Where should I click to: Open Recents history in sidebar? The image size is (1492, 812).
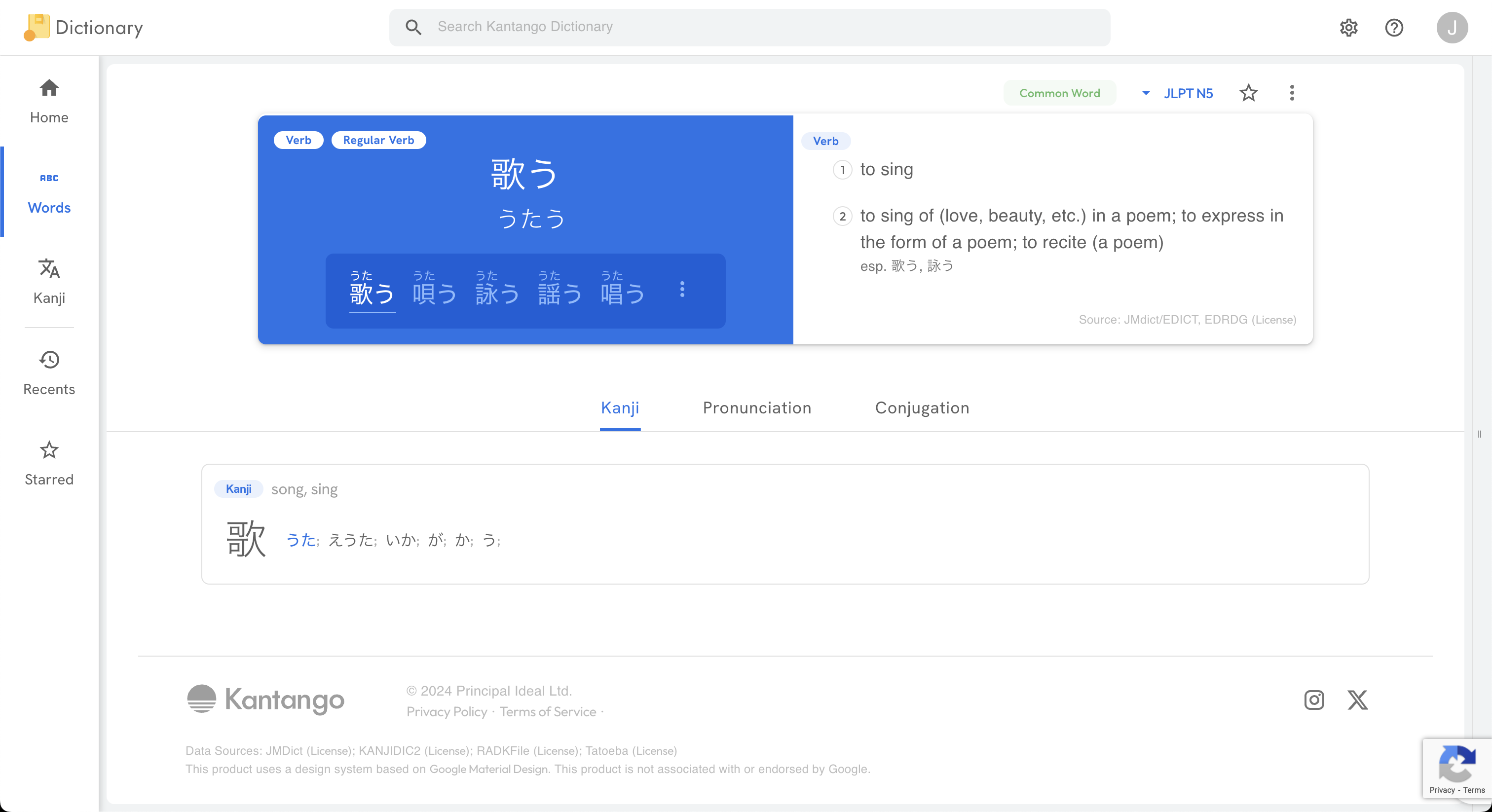(49, 372)
